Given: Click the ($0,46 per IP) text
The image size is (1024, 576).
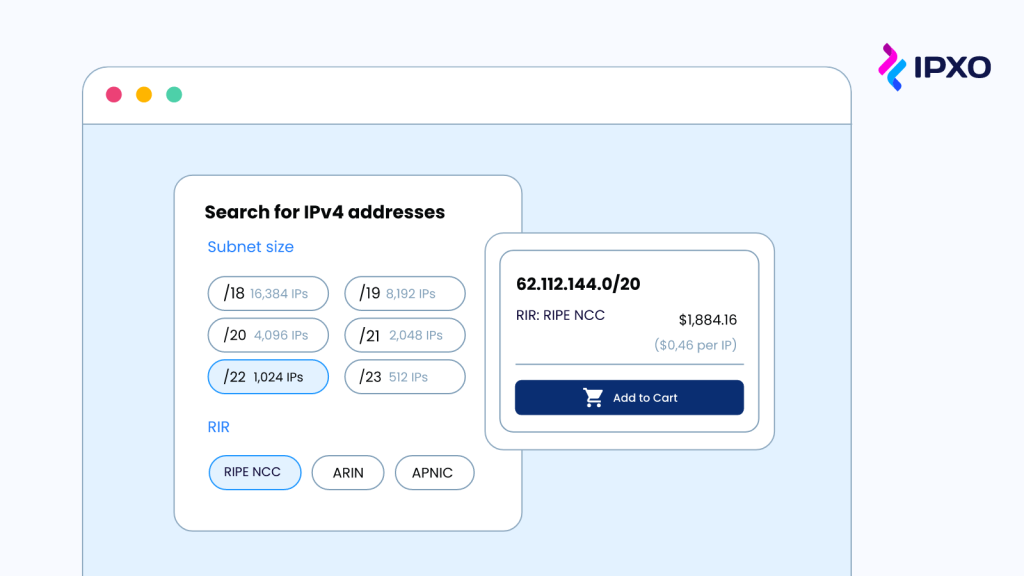Looking at the screenshot, I should pos(696,345).
